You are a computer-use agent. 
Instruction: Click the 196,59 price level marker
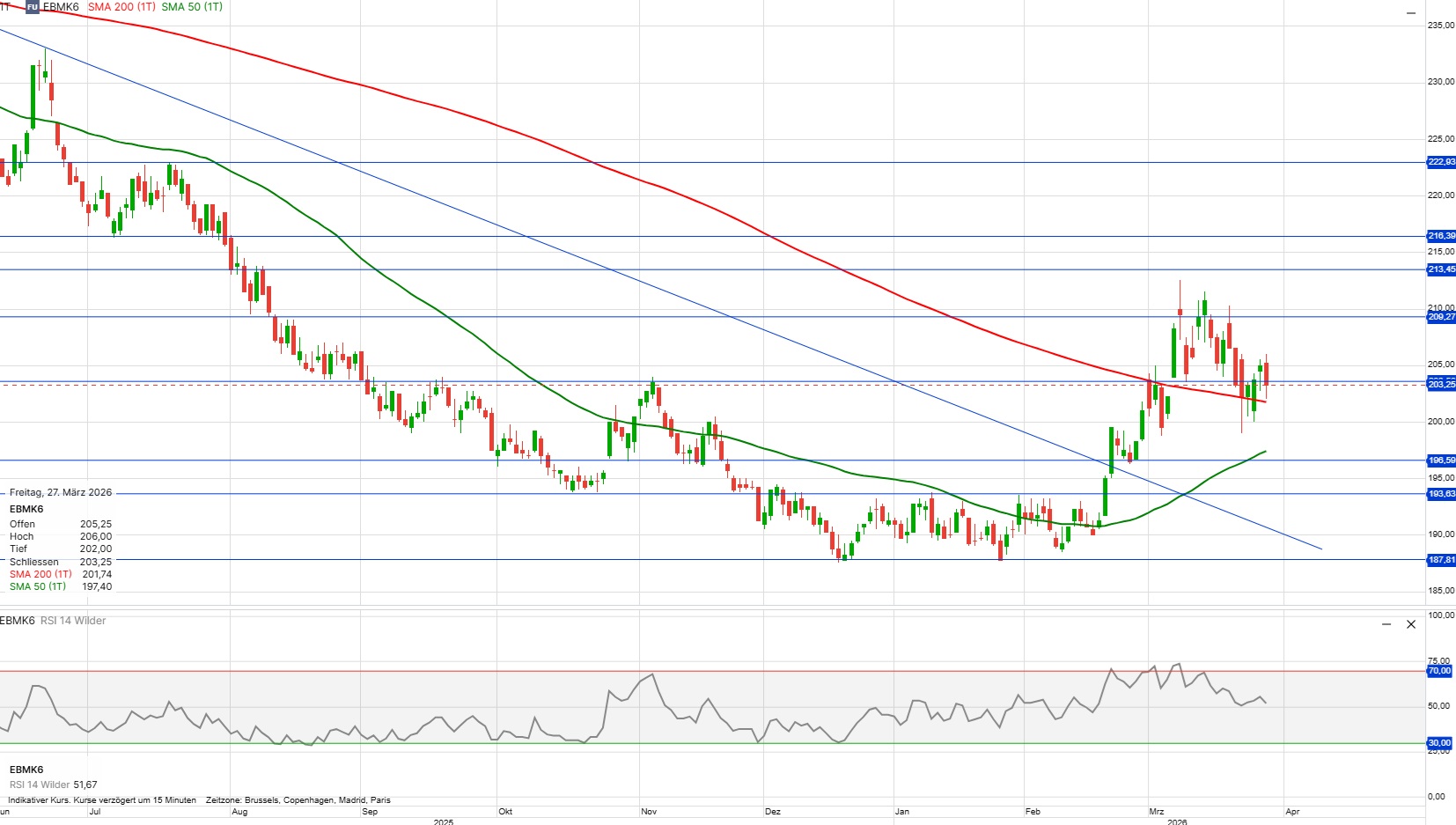(1440, 460)
